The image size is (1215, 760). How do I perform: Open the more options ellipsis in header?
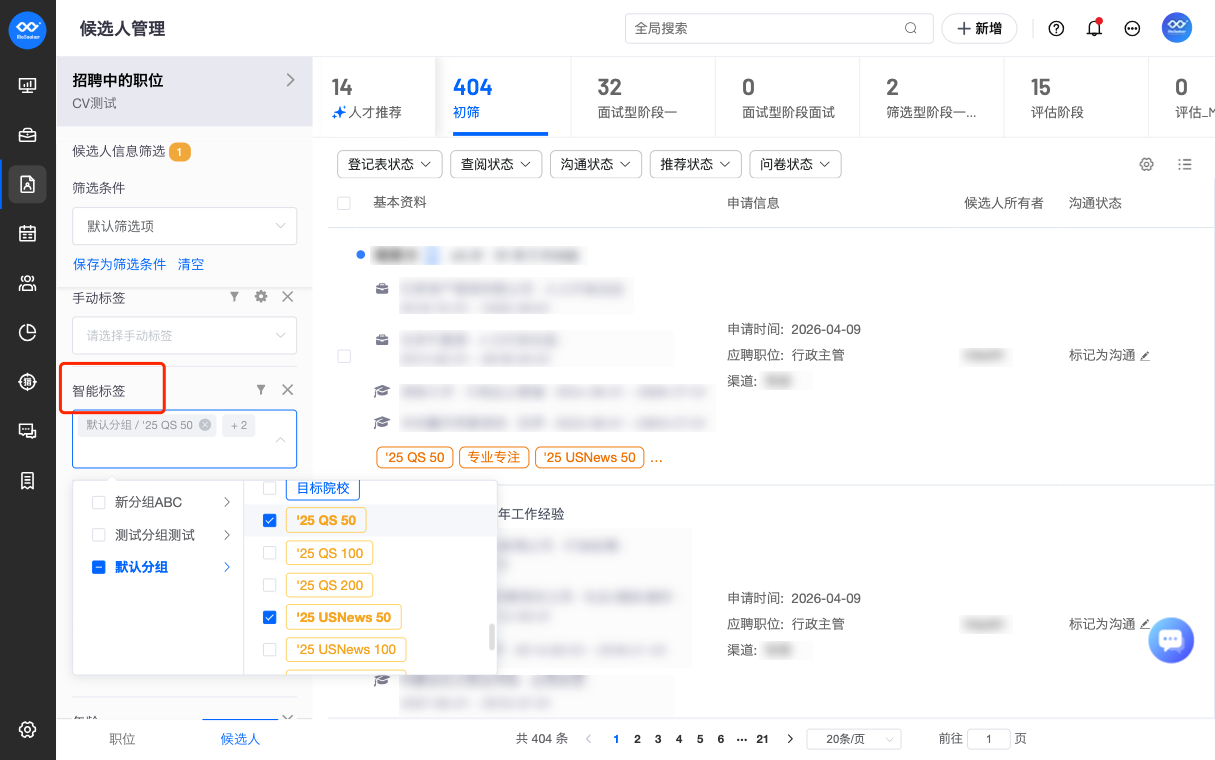coord(1132,29)
